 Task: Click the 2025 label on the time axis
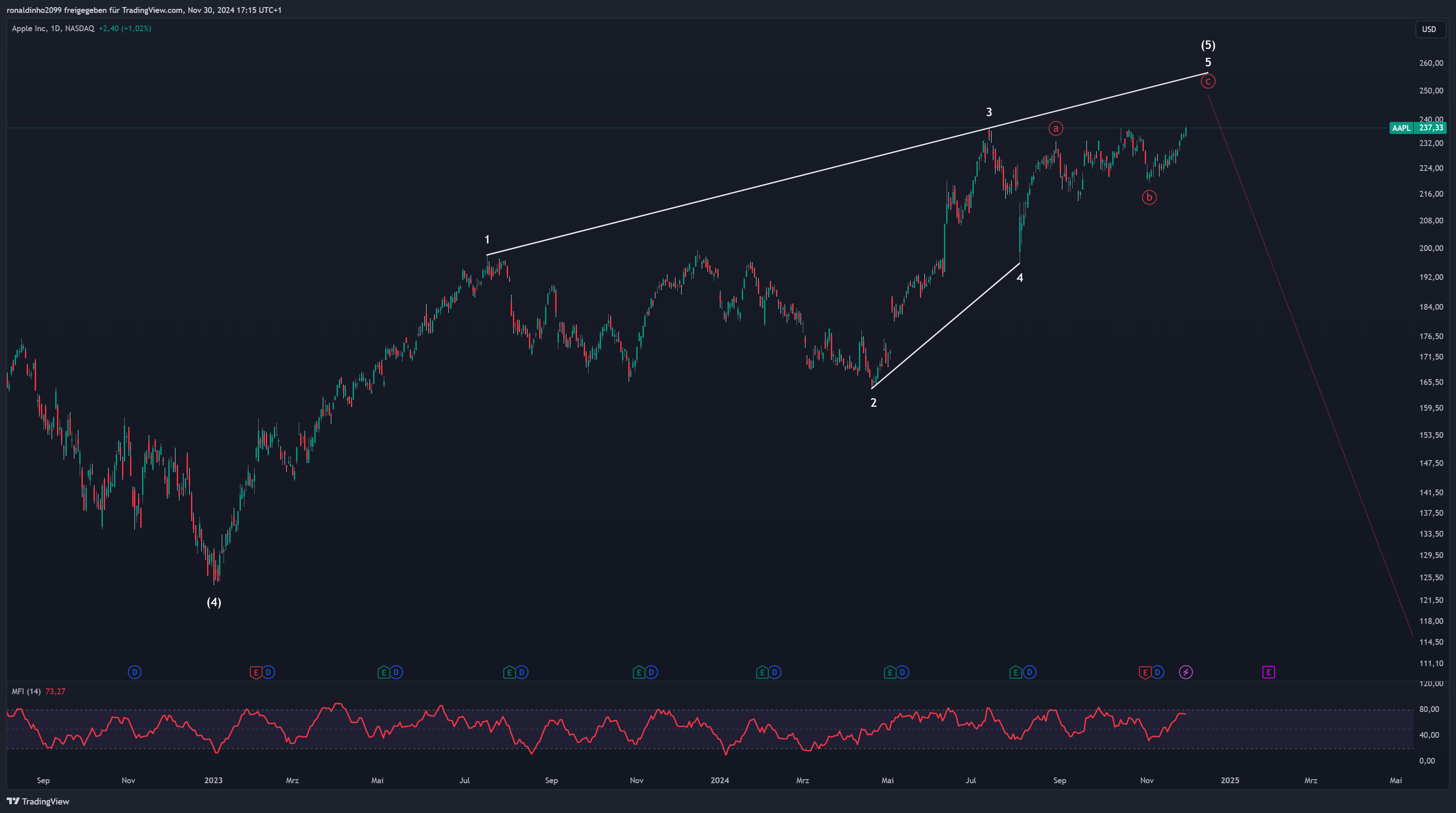pyautogui.click(x=1230, y=780)
